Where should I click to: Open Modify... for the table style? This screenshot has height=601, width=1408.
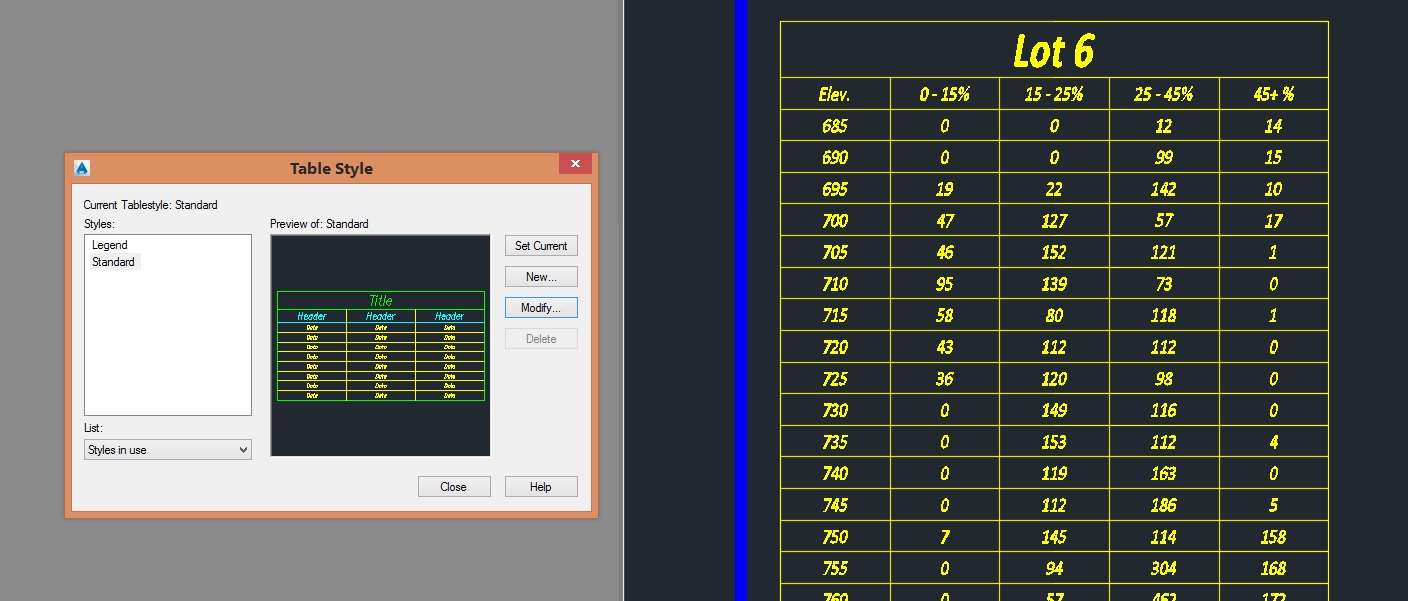[x=541, y=308]
